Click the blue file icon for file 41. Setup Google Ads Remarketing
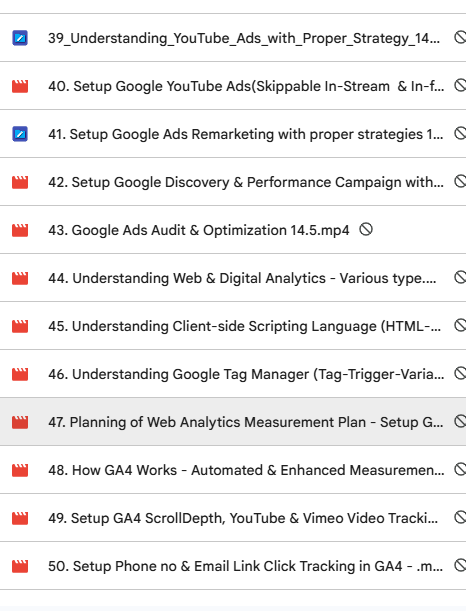The height and width of the screenshot is (611, 466). pyautogui.click(x=20, y=134)
